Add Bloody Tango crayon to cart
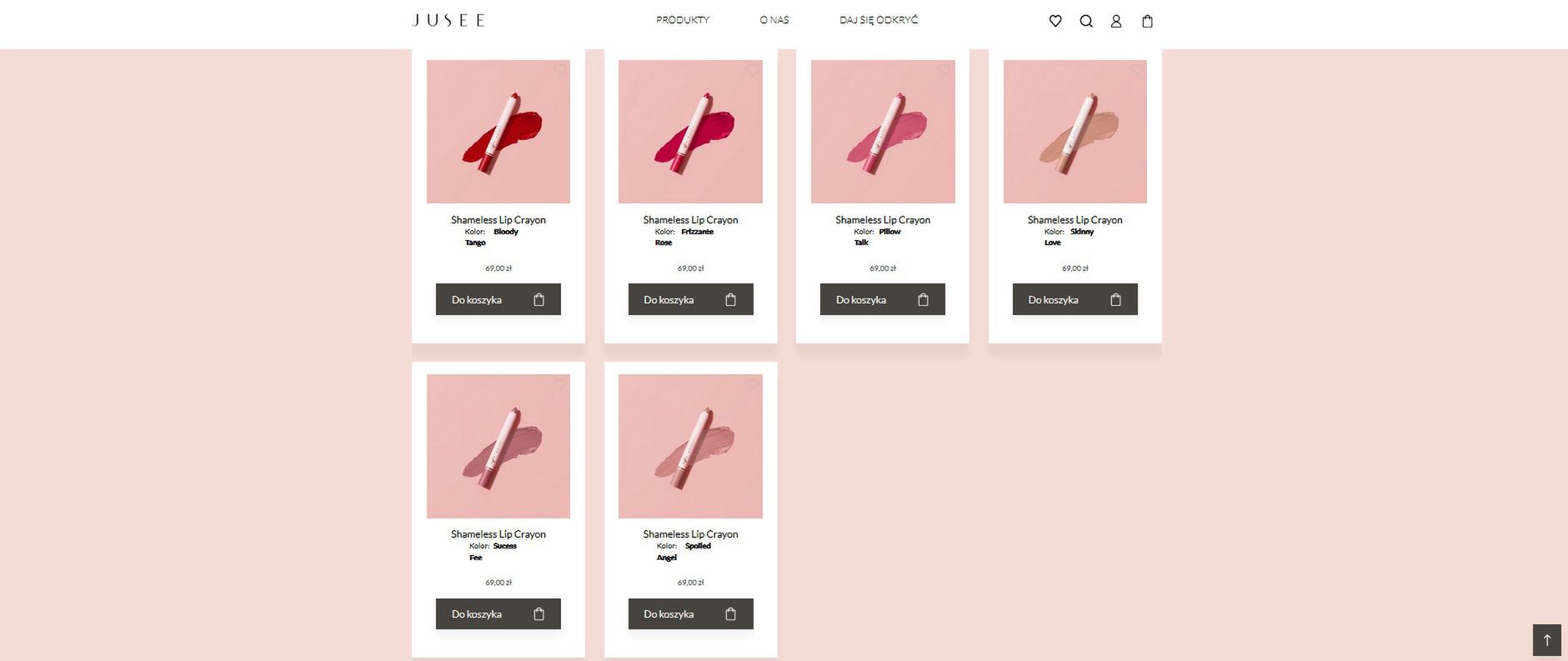The height and width of the screenshot is (661, 1568). tap(498, 299)
